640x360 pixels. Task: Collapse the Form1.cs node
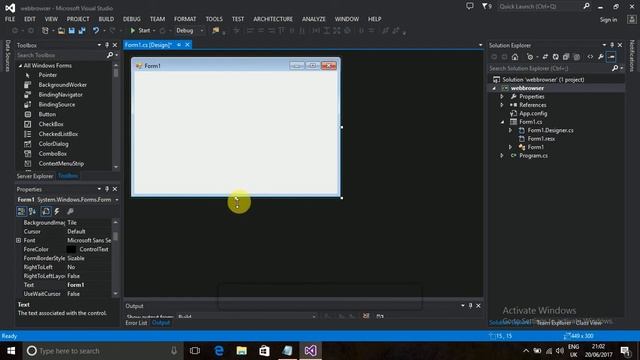pyautogui.click(x=502, y=122)
